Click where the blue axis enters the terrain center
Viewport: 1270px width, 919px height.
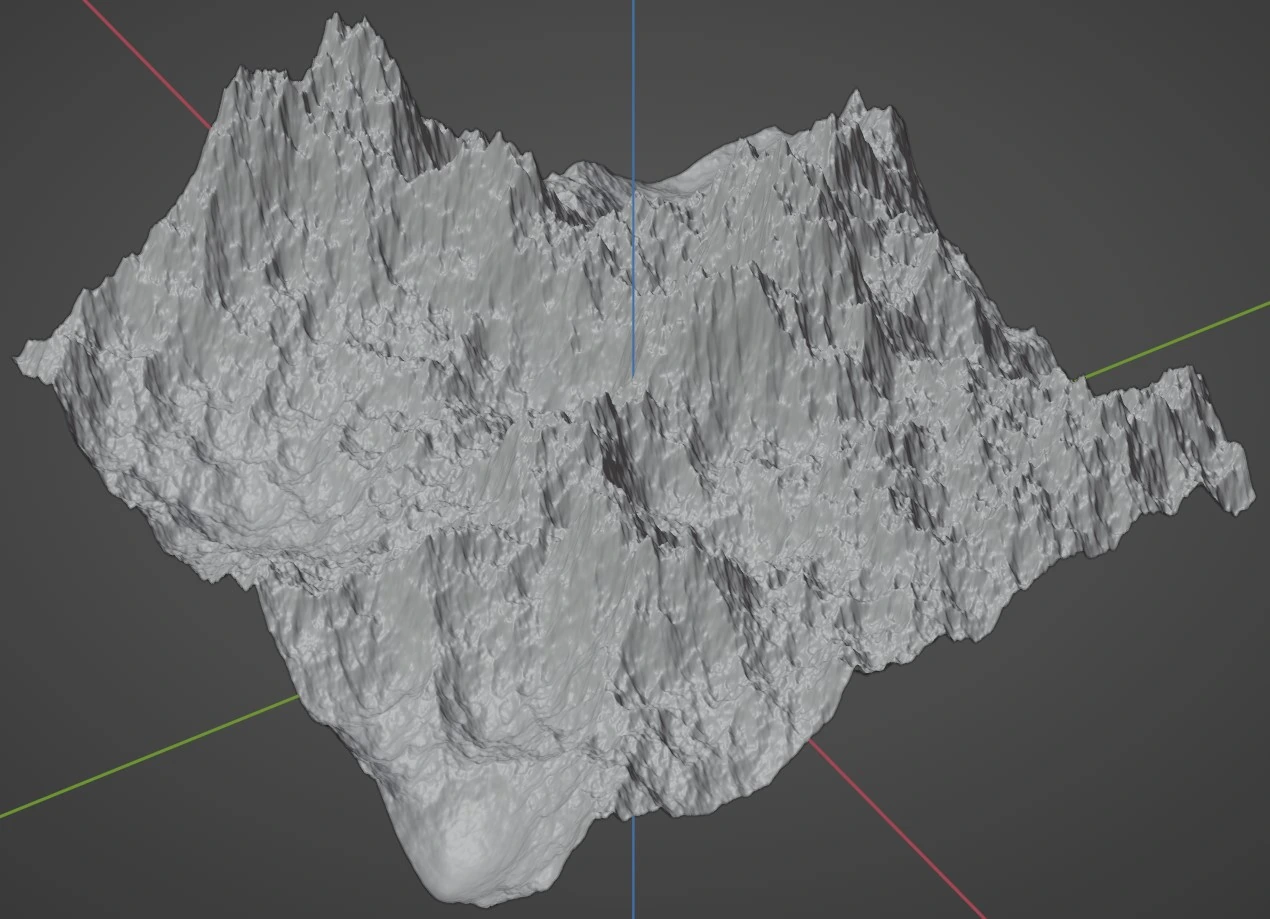pyautogui.click(x=633, y=375)
